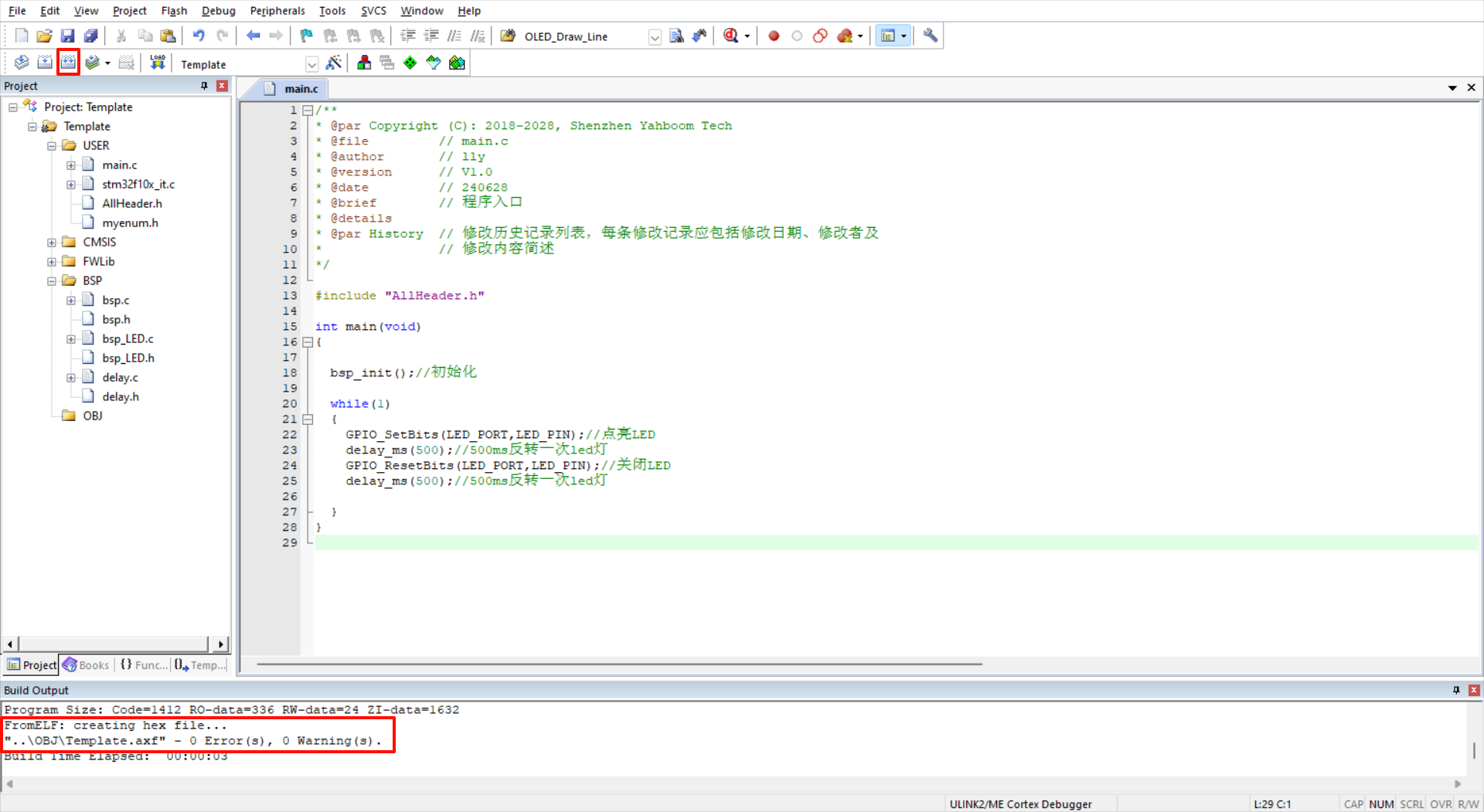1484x812 pixels.
Task: Save the current file
Action: tap(67, 36)
